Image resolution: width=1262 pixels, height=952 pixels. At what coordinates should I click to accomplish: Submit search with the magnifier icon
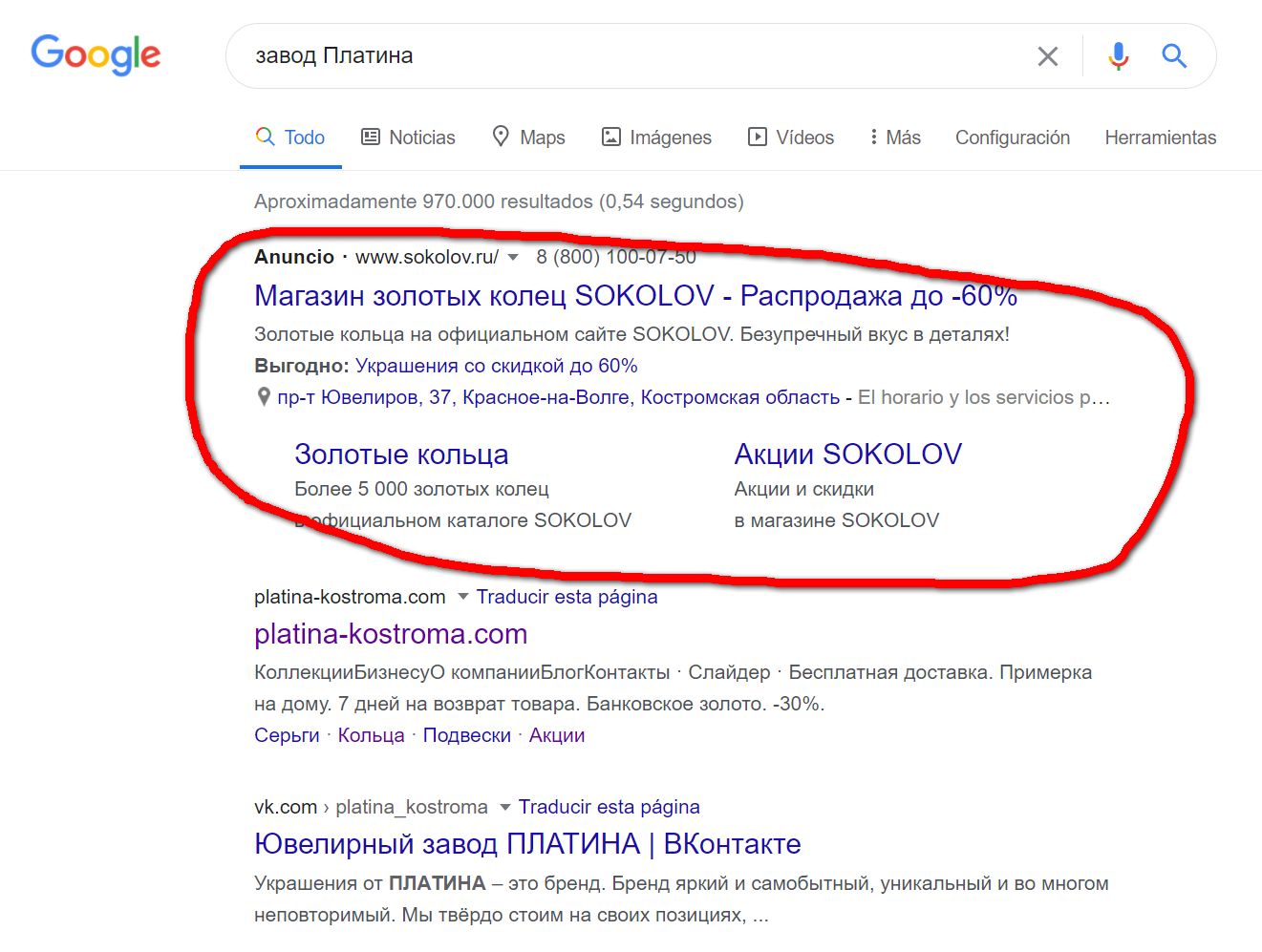tap(1174, 56)
